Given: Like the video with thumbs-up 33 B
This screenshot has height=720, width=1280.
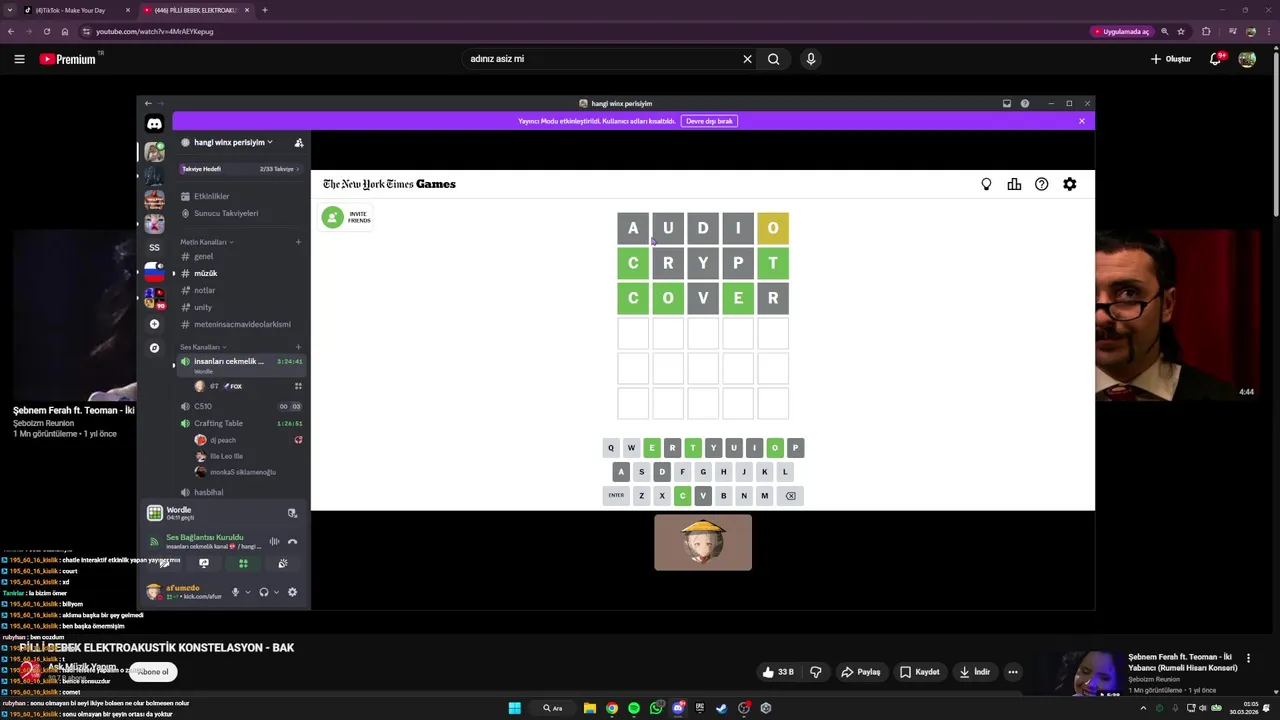Looking at the screenshot, I should pyautogui.click(x=778, y=672).
